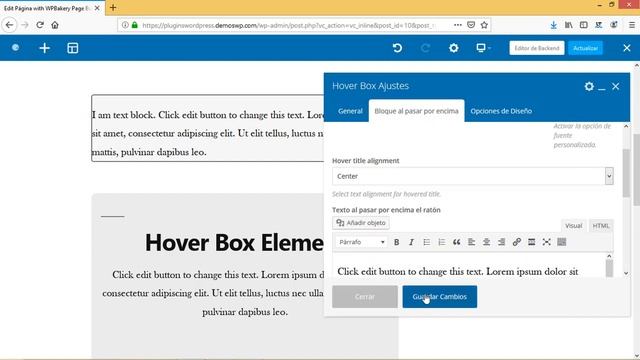Reload the browser page
640x360 pixels.
[x=40, y=25]
